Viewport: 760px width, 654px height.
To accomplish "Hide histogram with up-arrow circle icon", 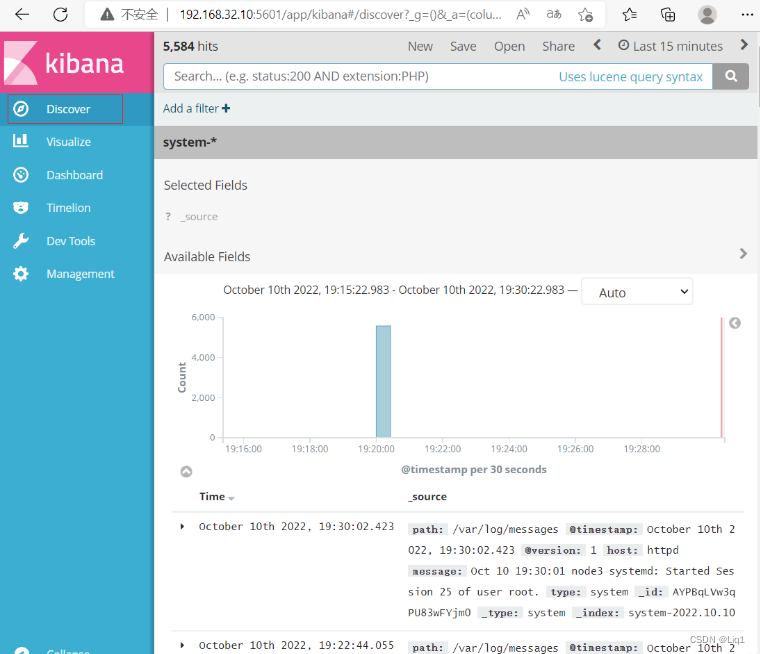I will click(186, 471).
